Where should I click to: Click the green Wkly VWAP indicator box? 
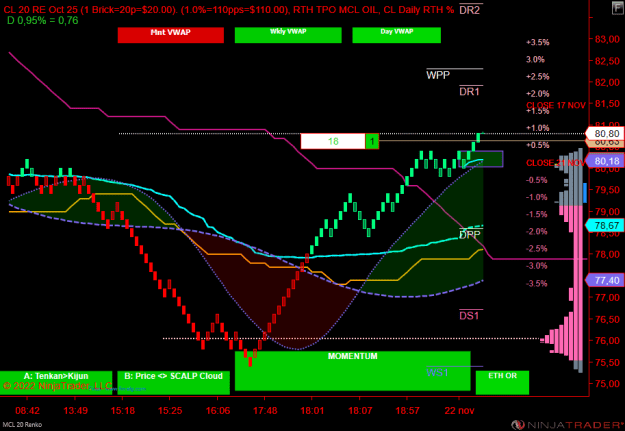tap(288, 35)
